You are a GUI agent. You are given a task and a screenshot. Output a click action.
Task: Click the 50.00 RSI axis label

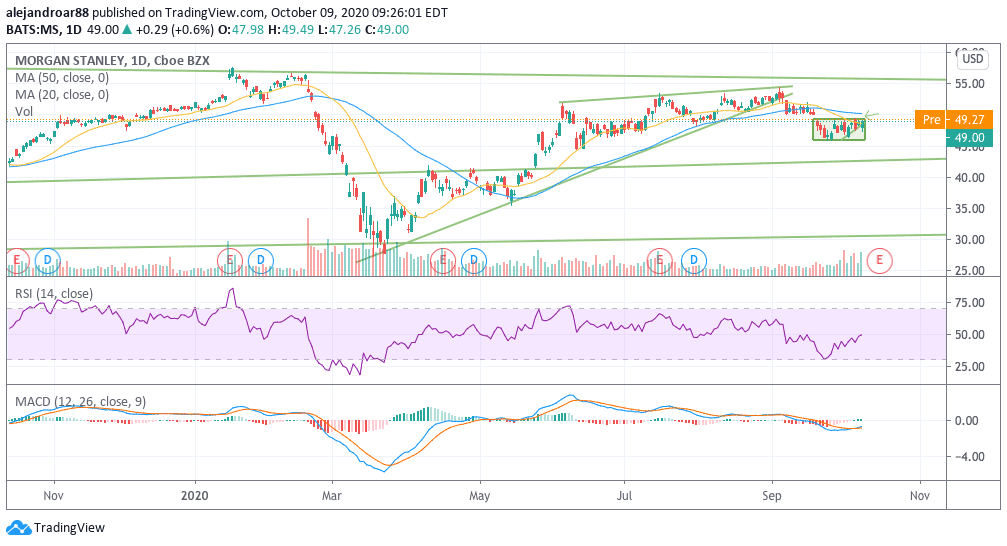[x=970, y=335]
